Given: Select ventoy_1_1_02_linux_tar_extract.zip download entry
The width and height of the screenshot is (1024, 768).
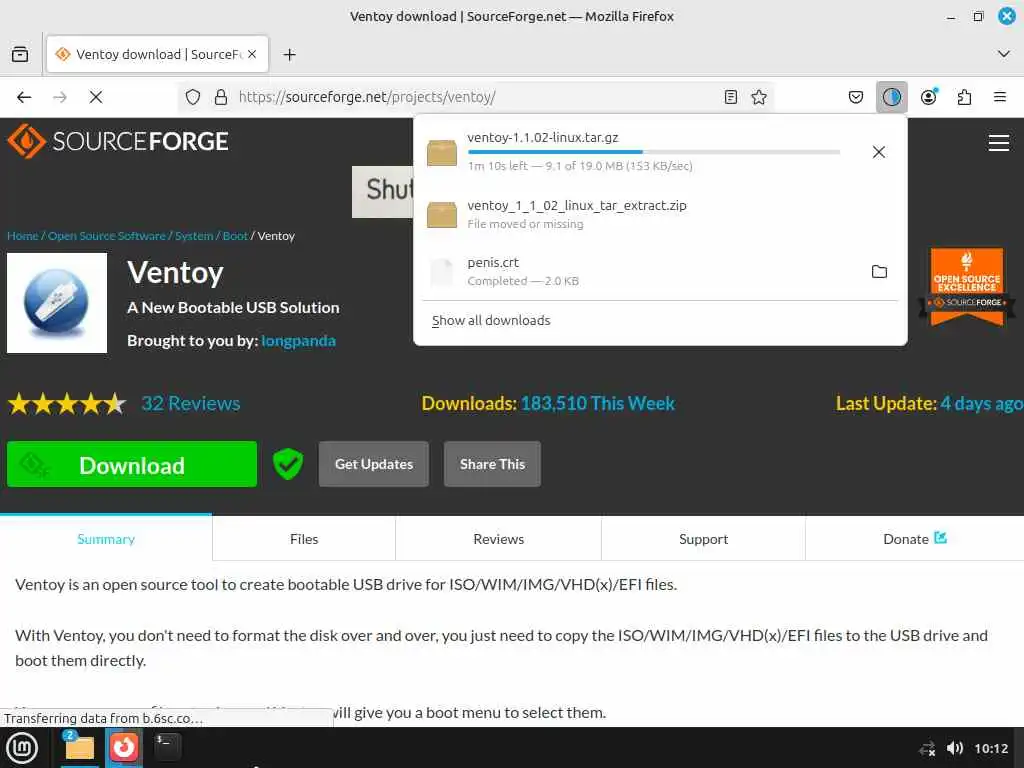Looking at the screenshot, I should pos(660,214).
